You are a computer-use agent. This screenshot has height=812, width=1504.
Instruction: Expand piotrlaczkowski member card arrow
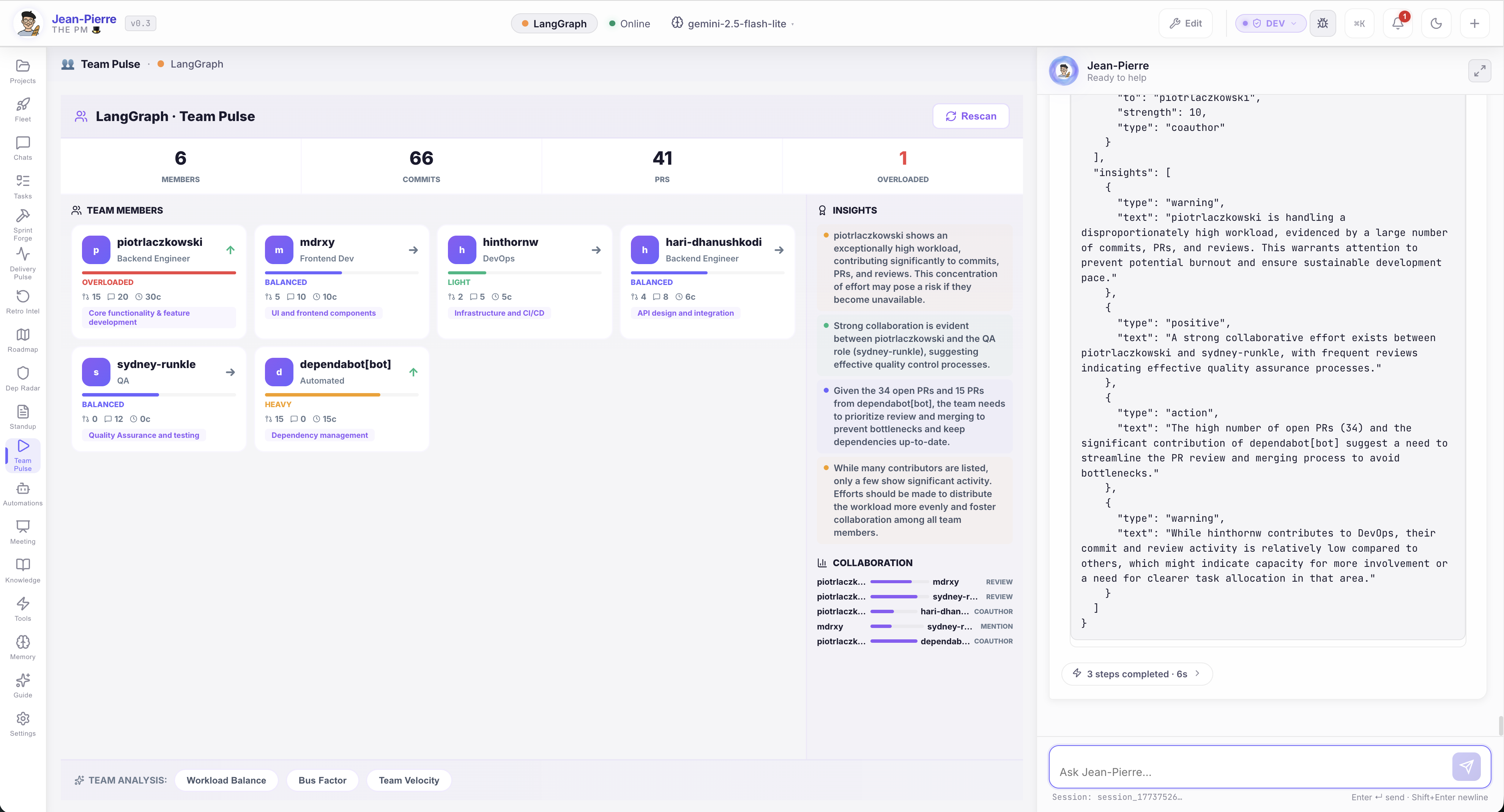coord(231,250)
